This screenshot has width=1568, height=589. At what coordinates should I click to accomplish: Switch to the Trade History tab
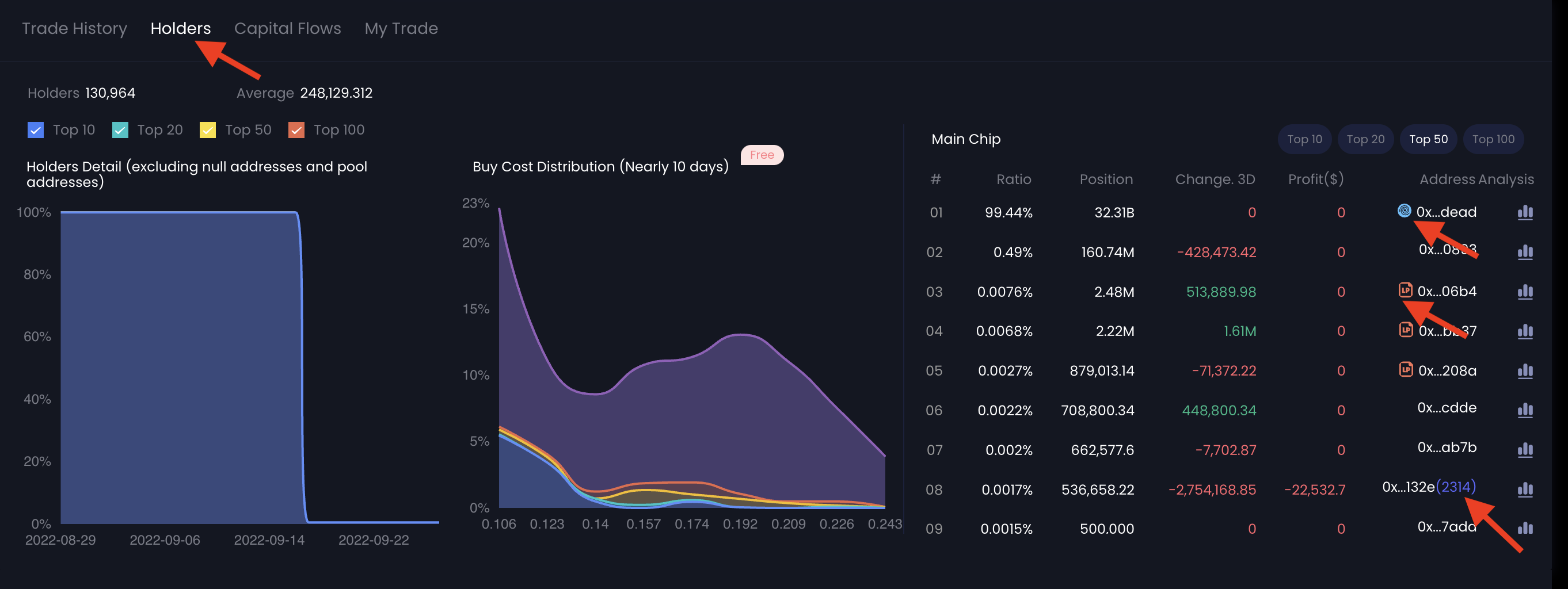[x=74, y=29]
